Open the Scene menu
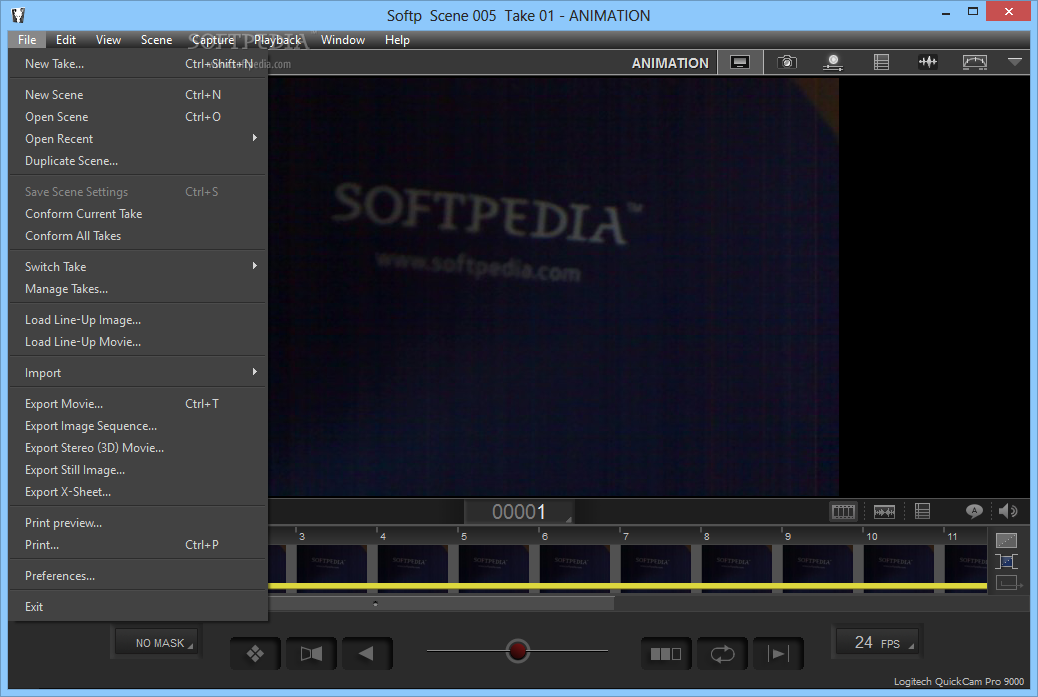The image size is (1038, 697). coord(156,40)
